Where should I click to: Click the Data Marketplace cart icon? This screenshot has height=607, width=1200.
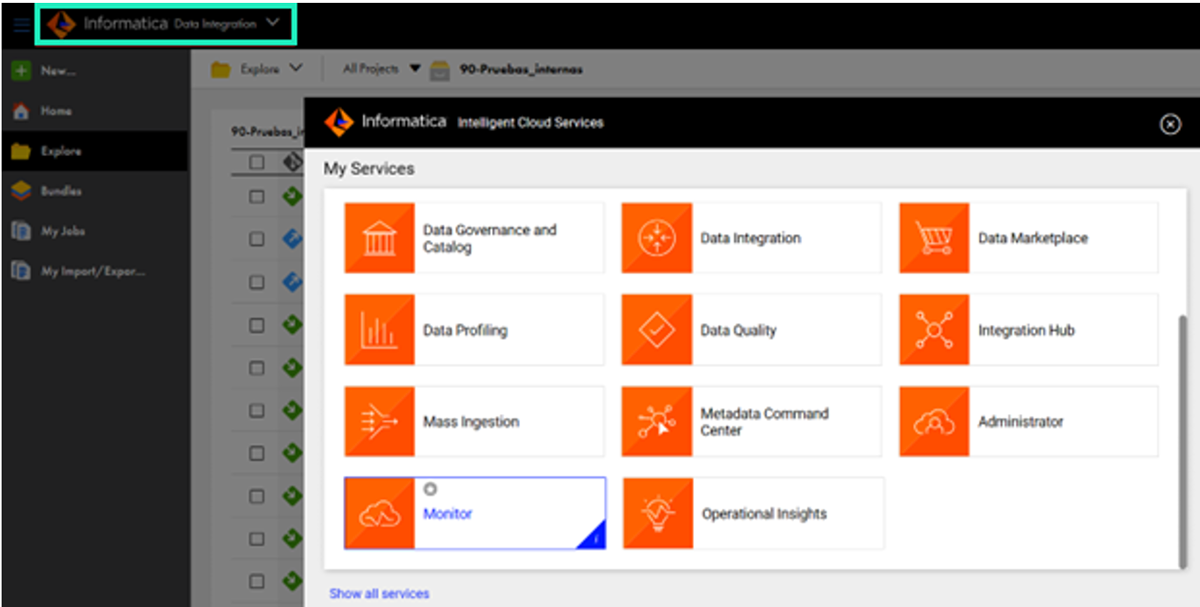[x=933, y=238]
